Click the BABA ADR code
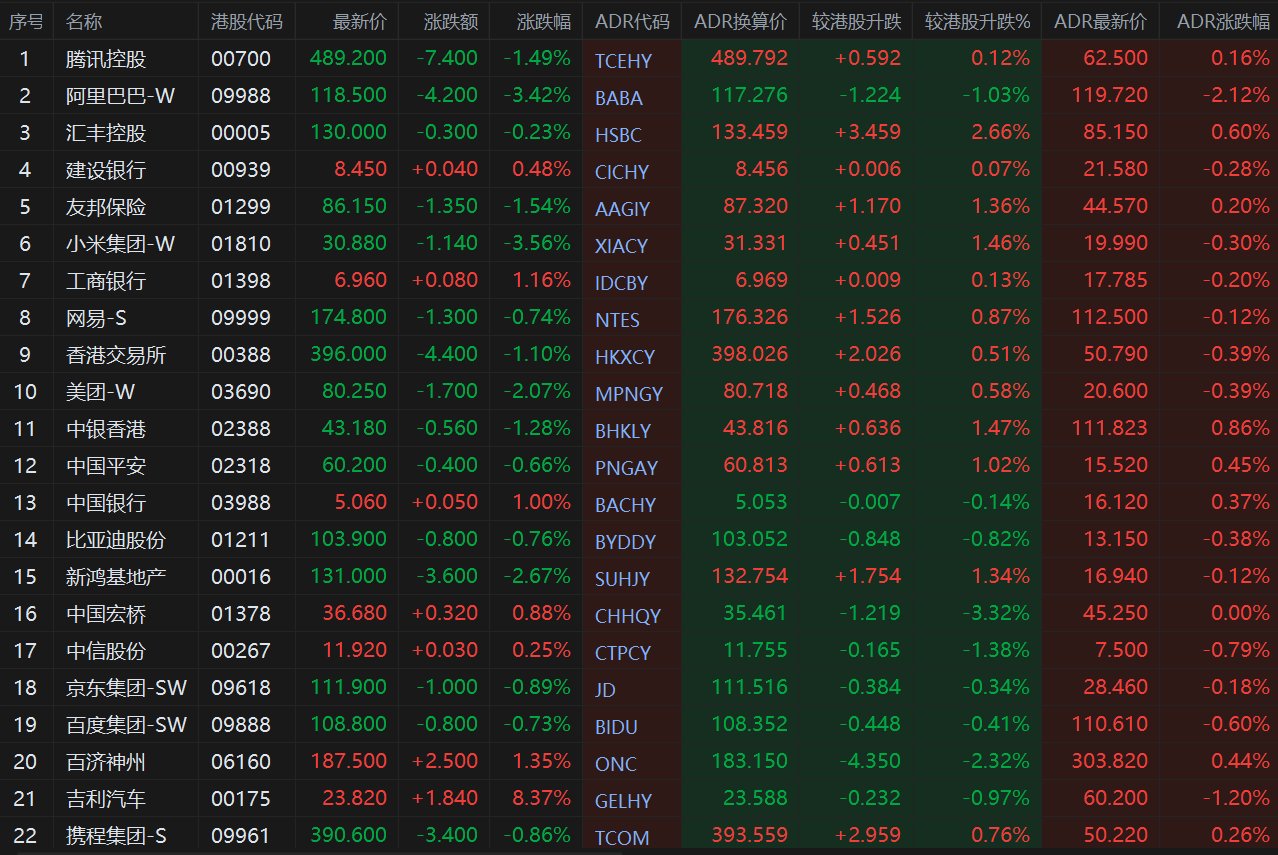The width and height of the screenshot is (1278, 855). point(619,98)
